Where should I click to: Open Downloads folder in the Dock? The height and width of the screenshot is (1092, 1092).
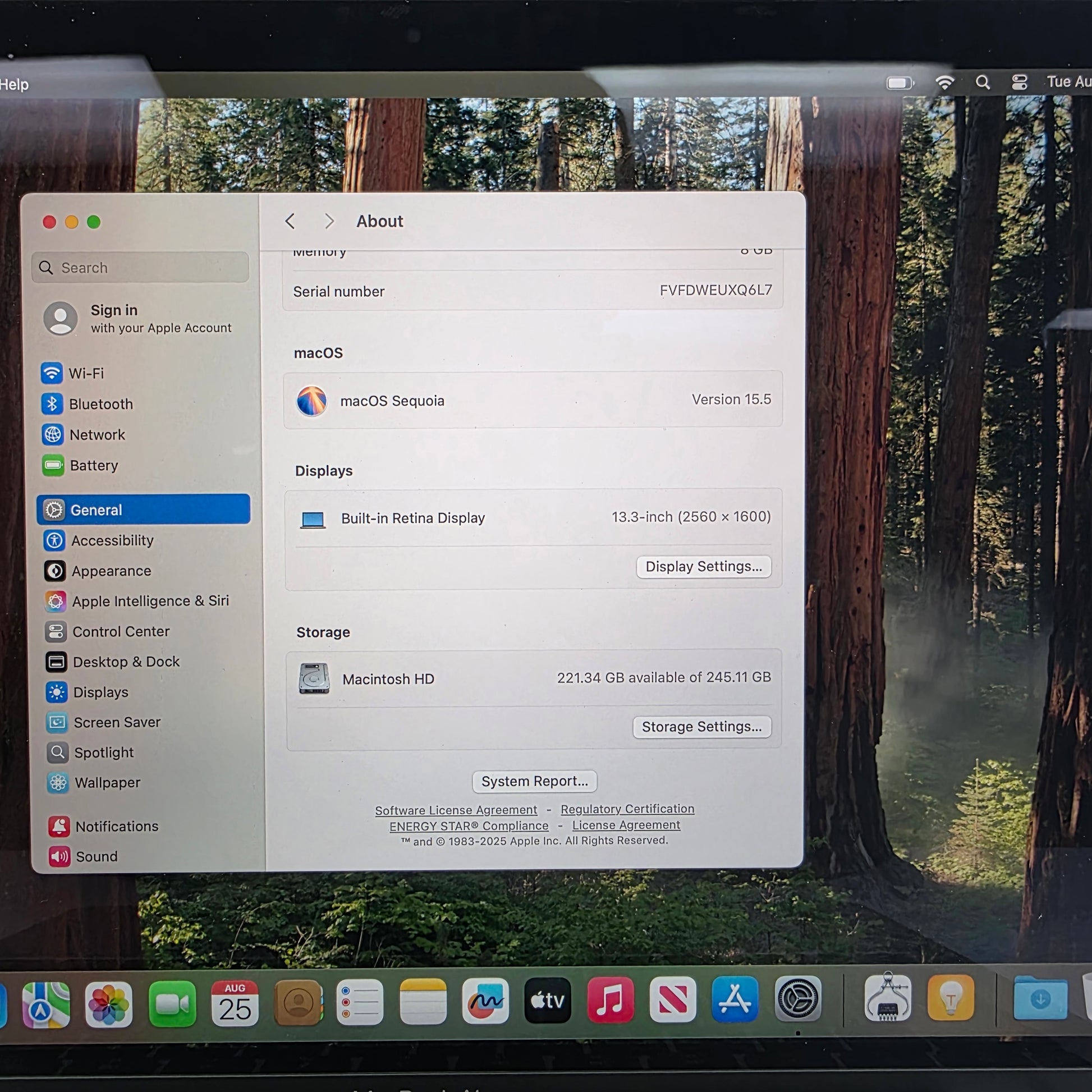(1040, 997)
